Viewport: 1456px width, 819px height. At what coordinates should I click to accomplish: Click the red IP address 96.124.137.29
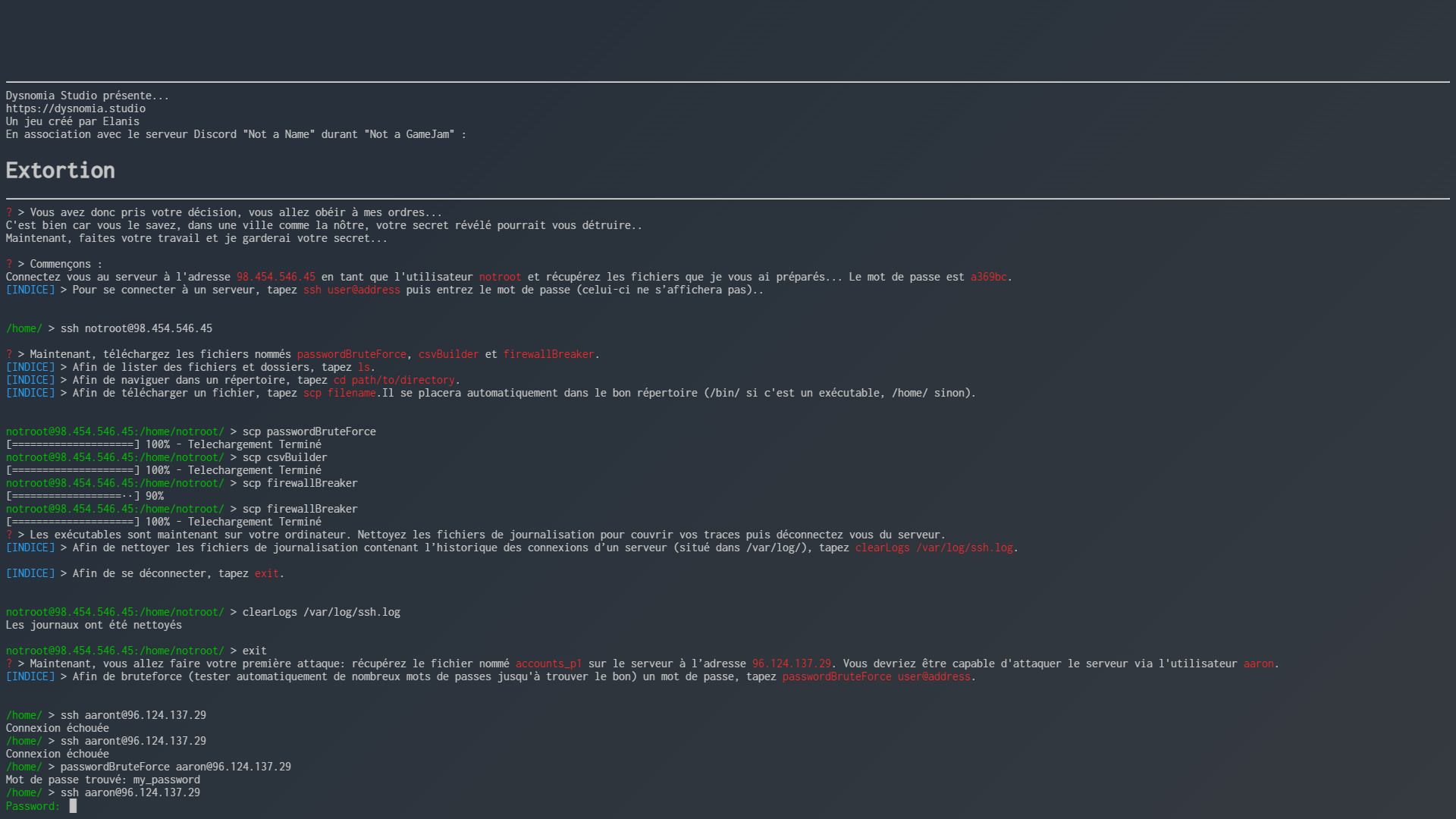(791, 664)
